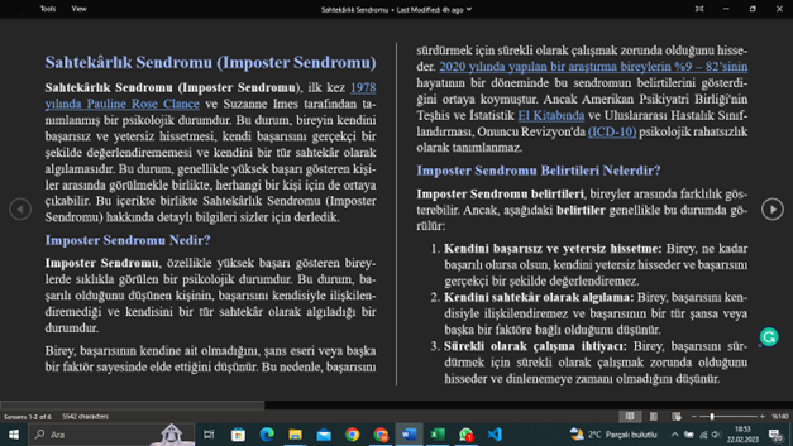Screen dimensions: 793x446
Task: Click the '5542 characters' status entry
Action: [x=85, y=416]
